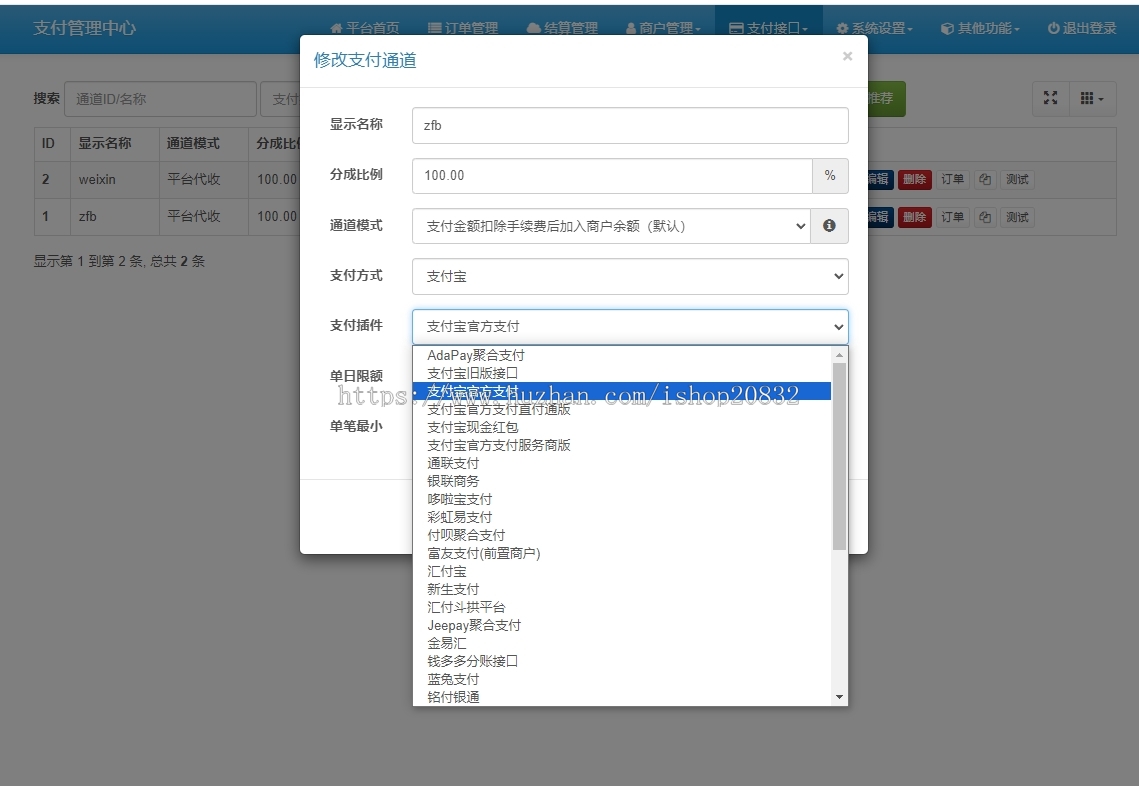Toggle the 支付插件 dropdown

[x=630, y=327]
